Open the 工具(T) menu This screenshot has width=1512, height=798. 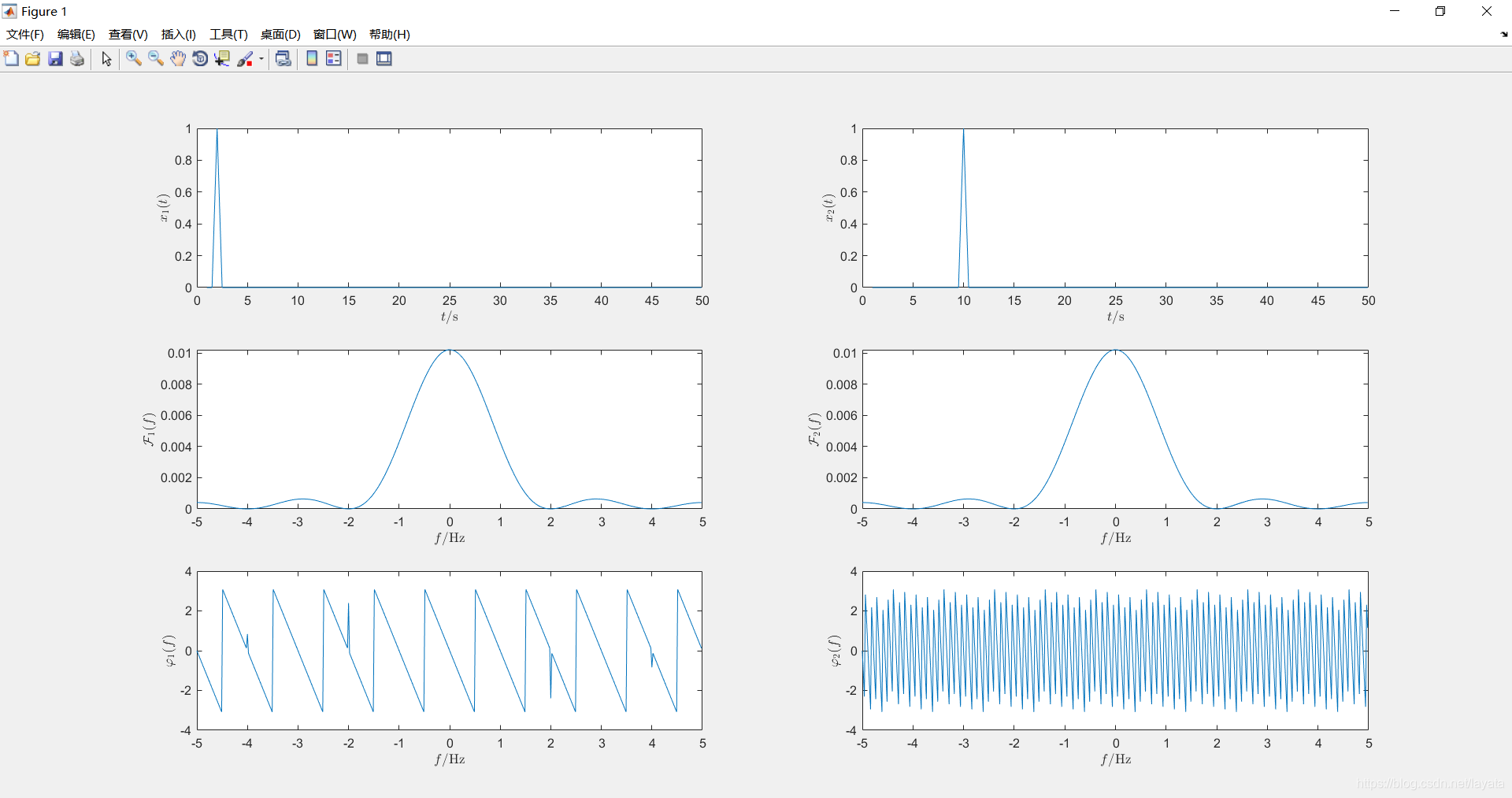(x=228, y=35)
